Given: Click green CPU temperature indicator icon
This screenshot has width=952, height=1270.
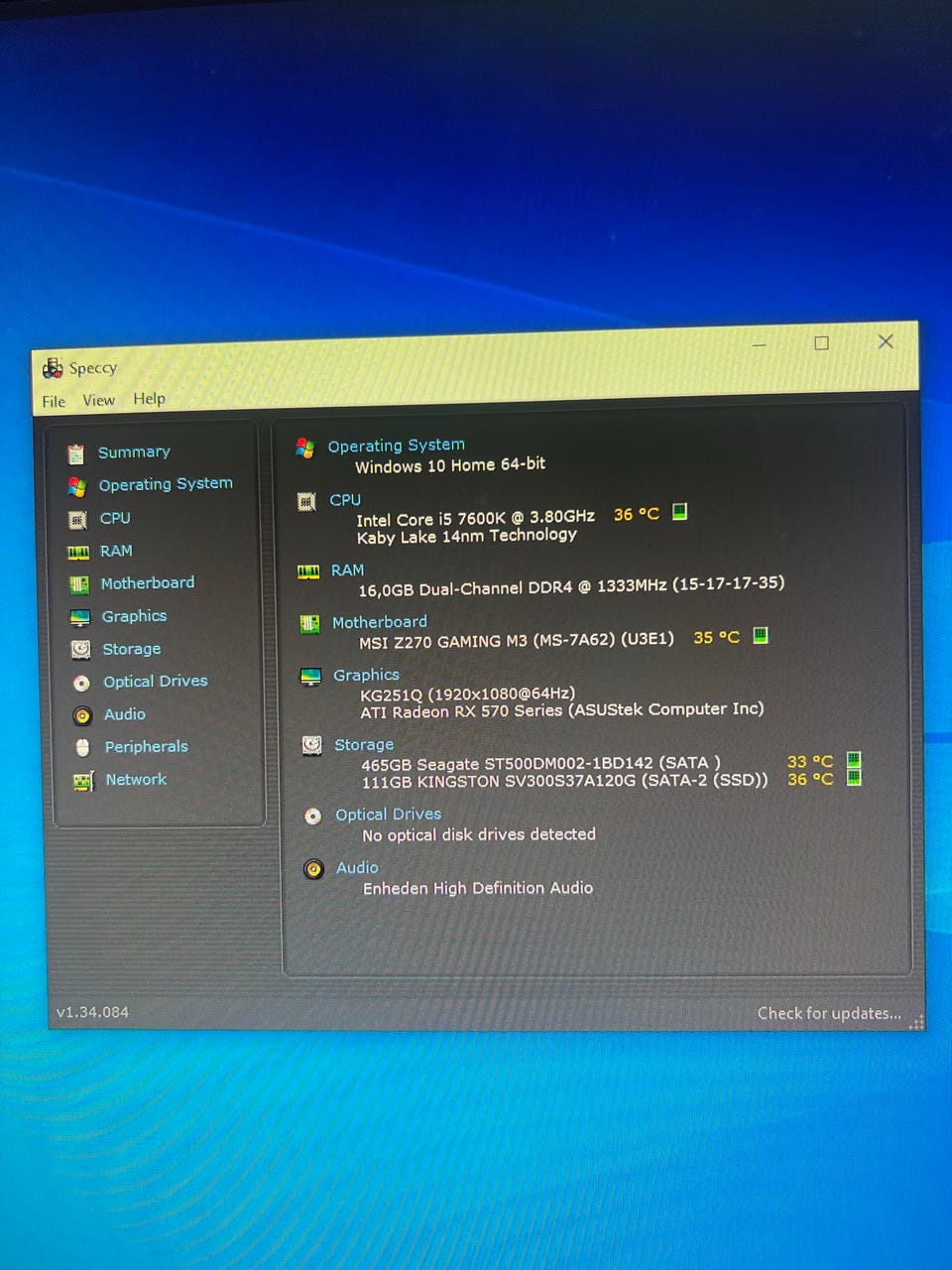Looking at the screenshot, I should (x=679, y=512).
